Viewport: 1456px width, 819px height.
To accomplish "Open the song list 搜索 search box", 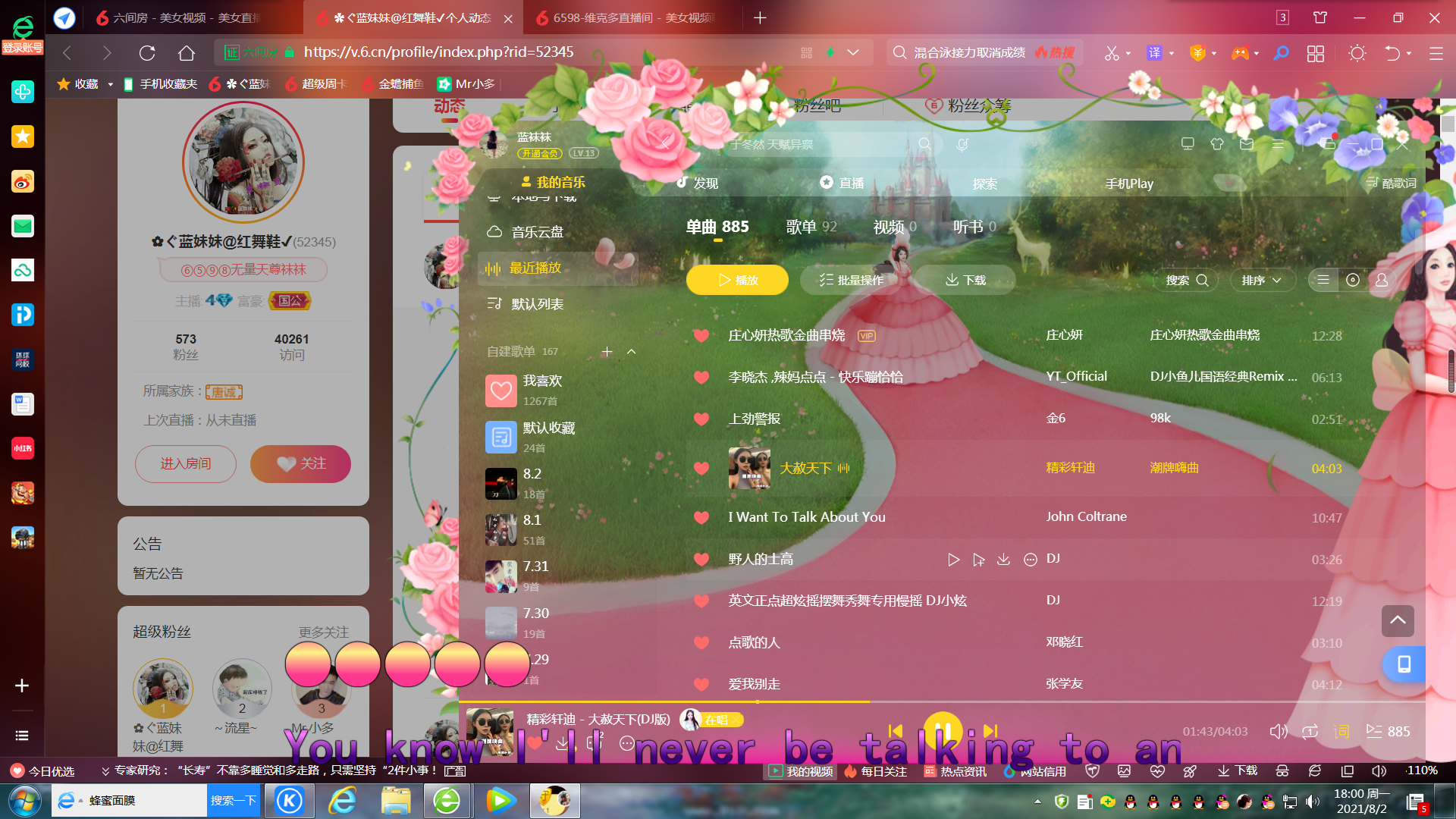I will (1186, 280).
